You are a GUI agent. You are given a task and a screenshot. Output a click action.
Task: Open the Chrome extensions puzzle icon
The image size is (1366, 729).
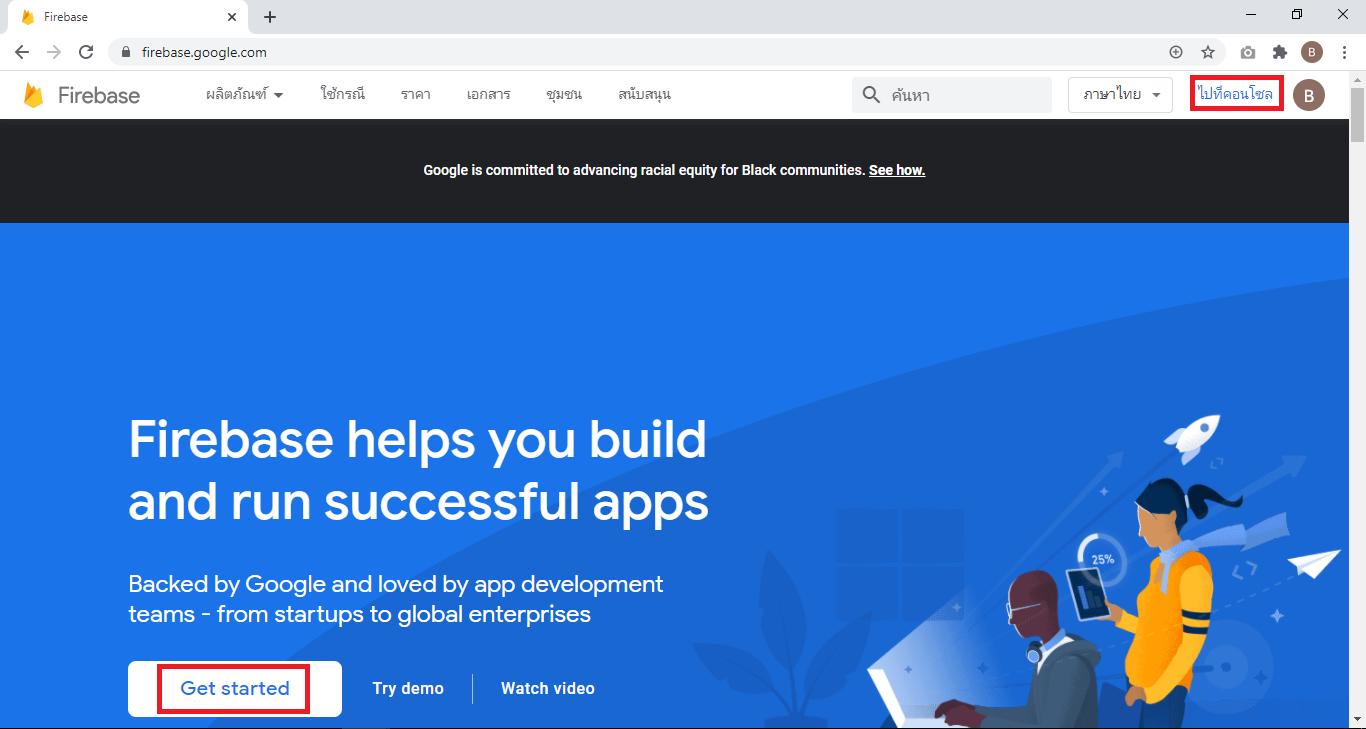click(x=1280, y=52)
